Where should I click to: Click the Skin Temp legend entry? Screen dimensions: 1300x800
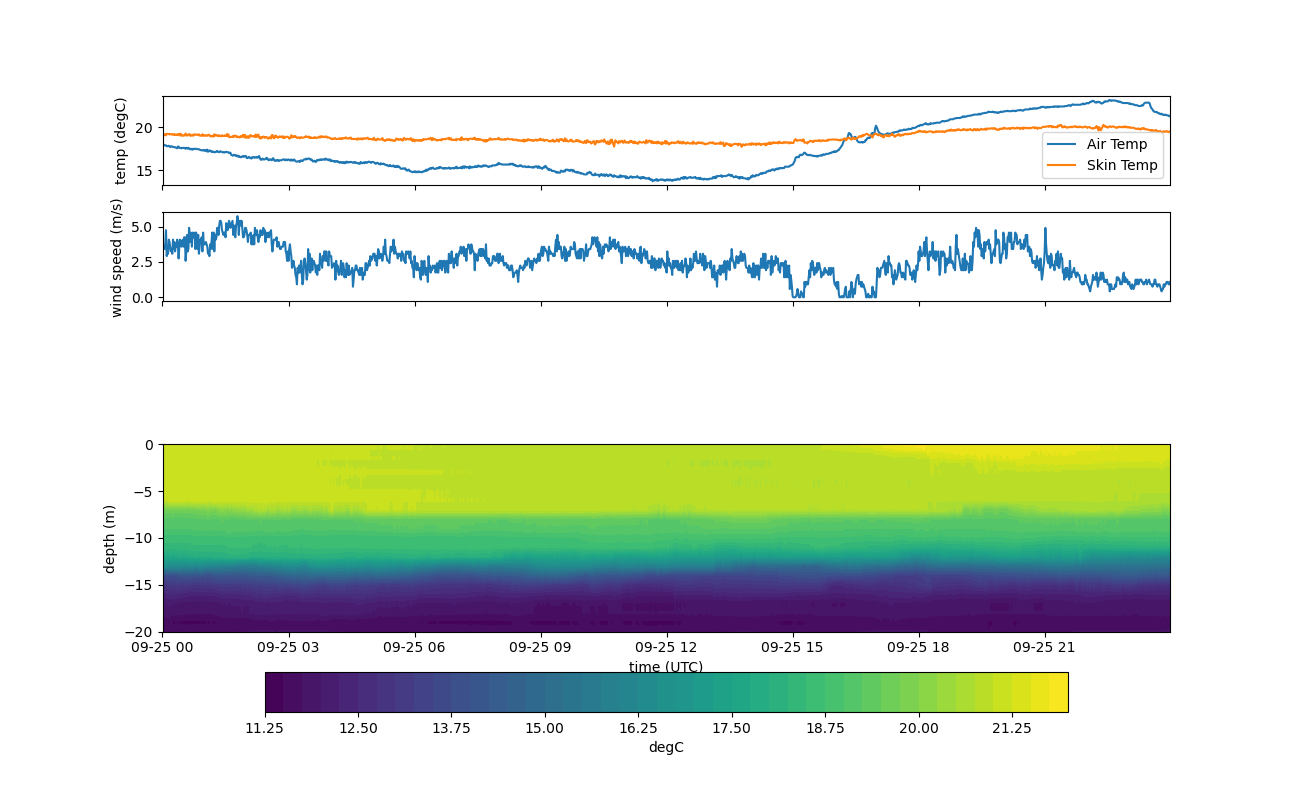[x=1122, y=165]
